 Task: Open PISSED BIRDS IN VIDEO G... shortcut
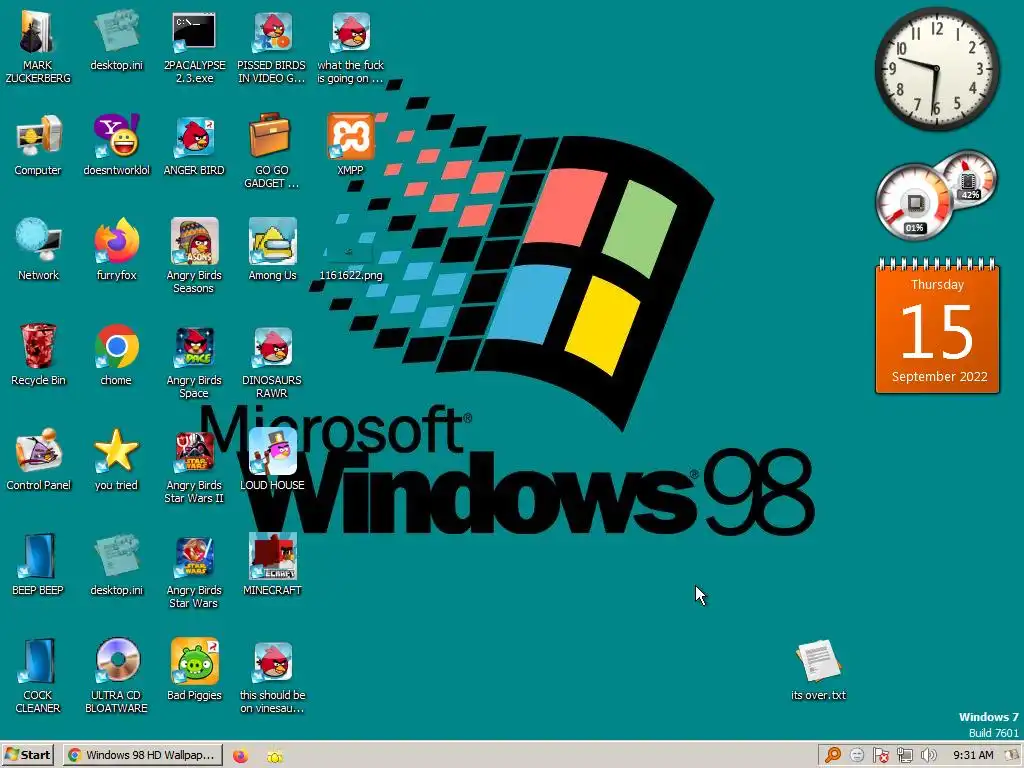pyautogui.click(x=272, y=33)
